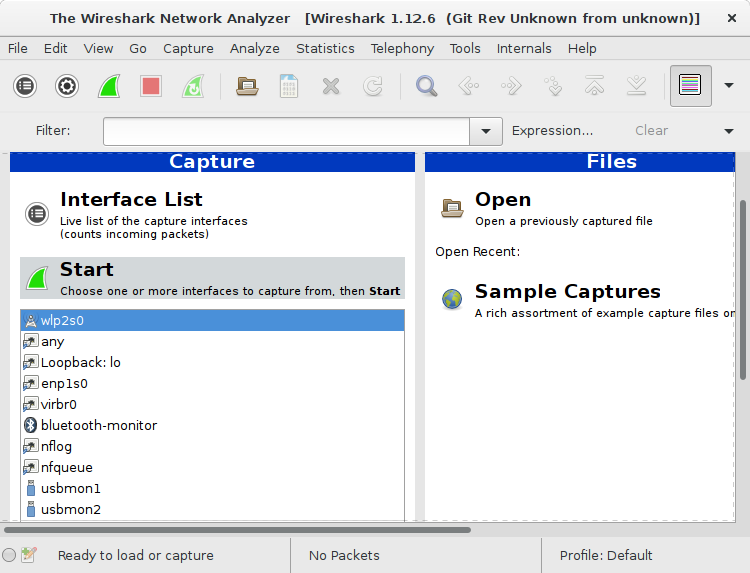
Task: Select bluetooth-monitor interface
Action: (212, 425)
